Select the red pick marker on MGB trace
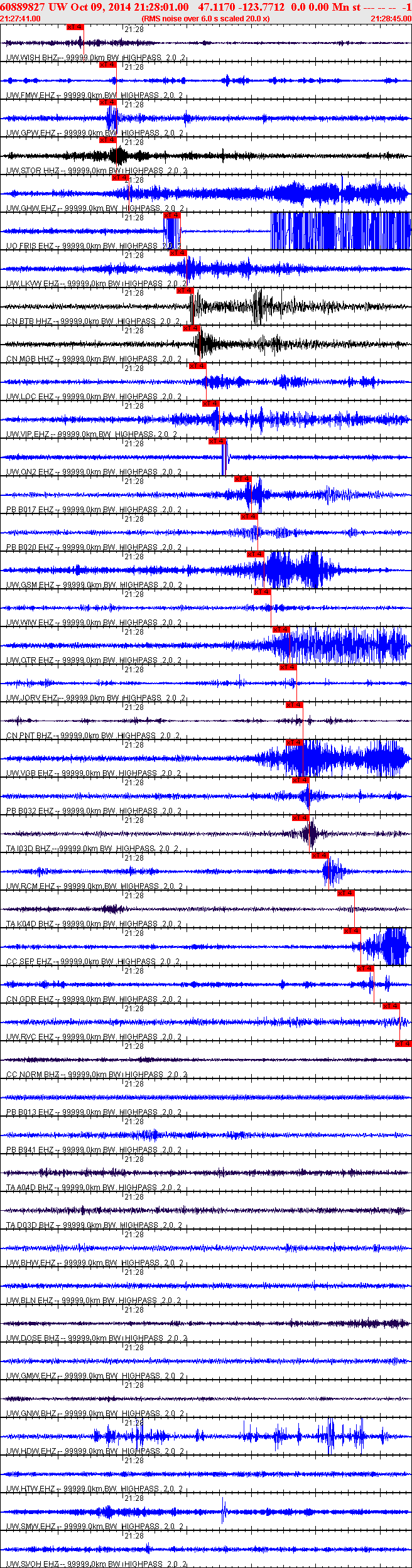The height and width of the screenshot is (1568, 412). 192,328
